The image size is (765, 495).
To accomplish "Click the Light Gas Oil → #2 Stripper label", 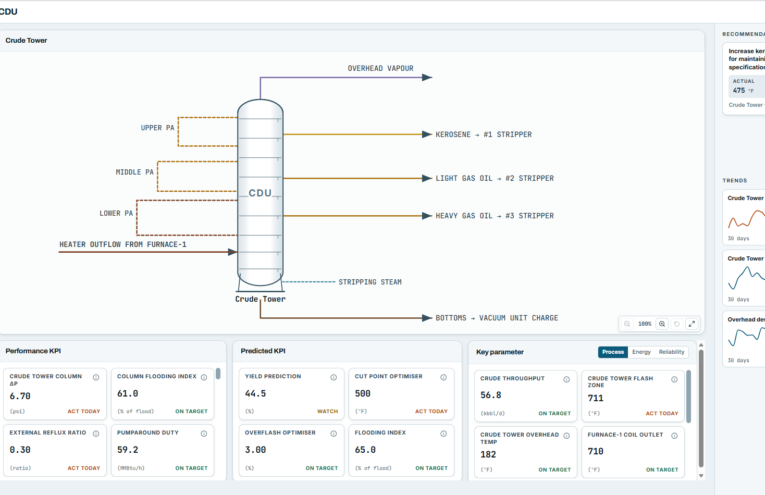I will [495, 178].
